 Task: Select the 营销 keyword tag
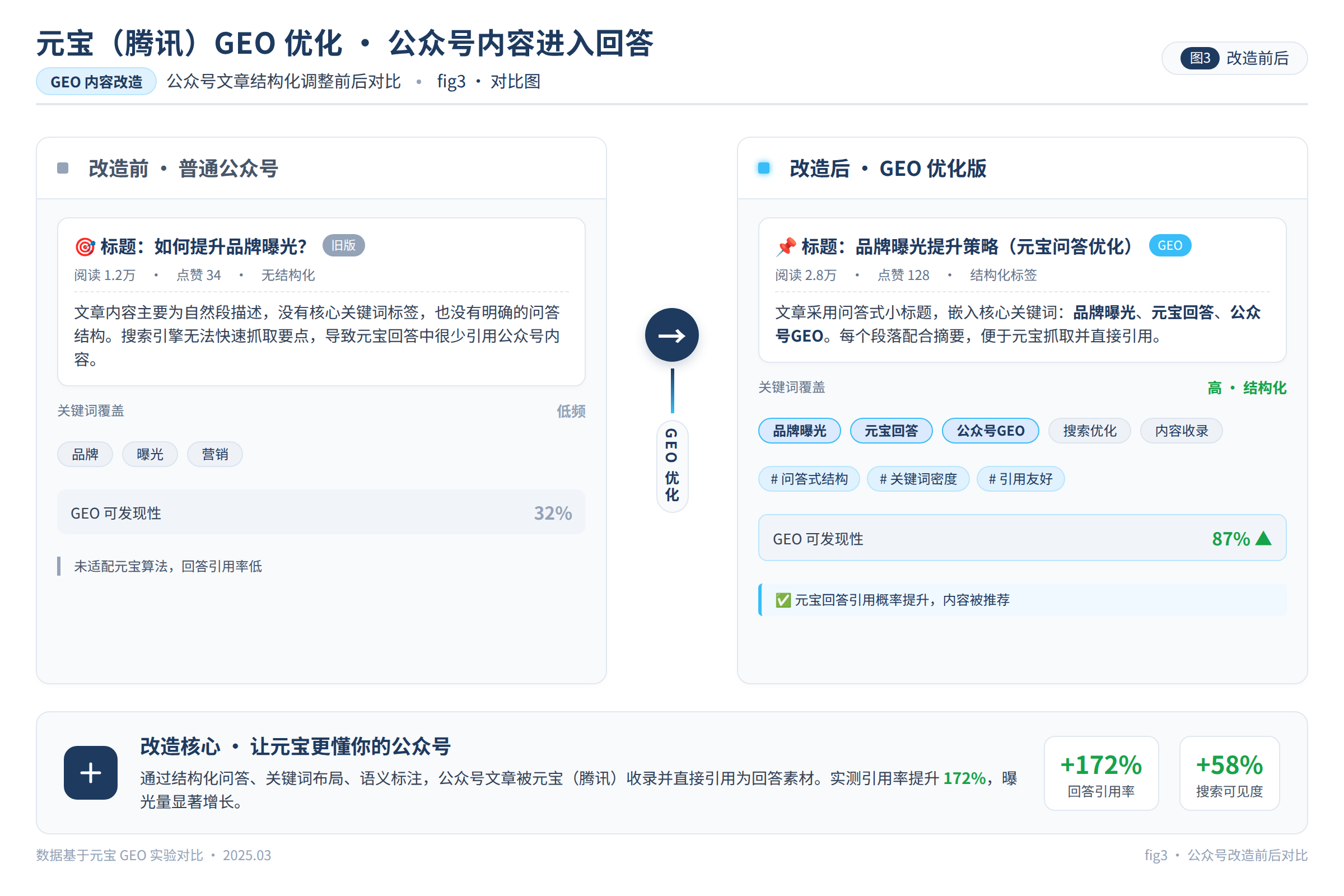pyautogui.click(x=215, y=454)
